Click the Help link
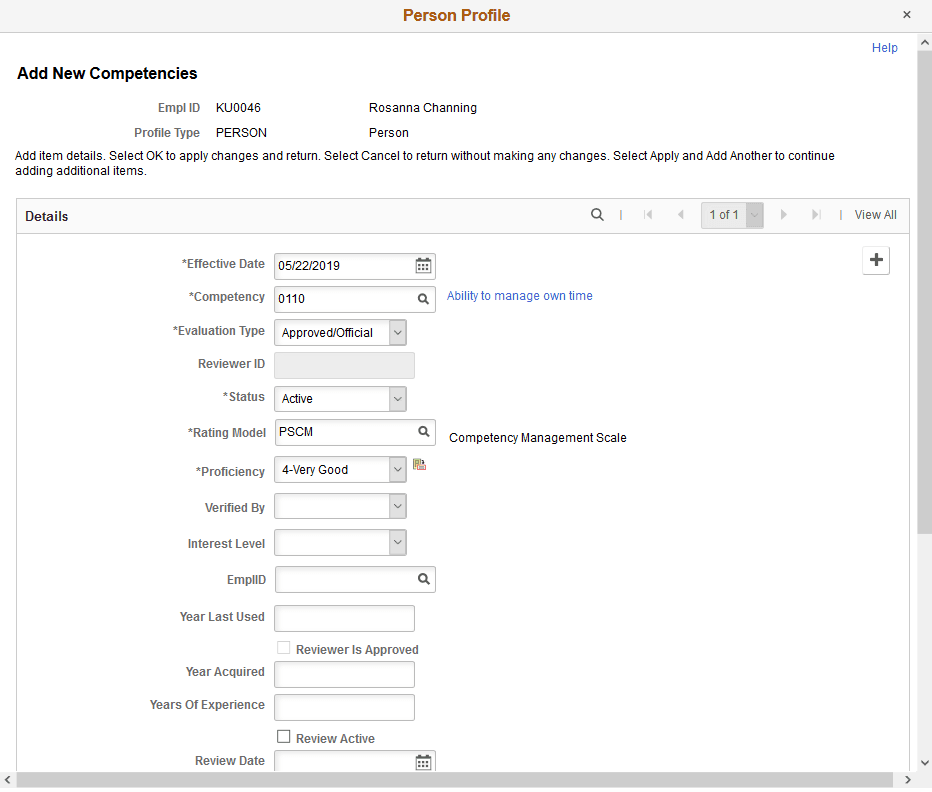 tap(884, 47)
